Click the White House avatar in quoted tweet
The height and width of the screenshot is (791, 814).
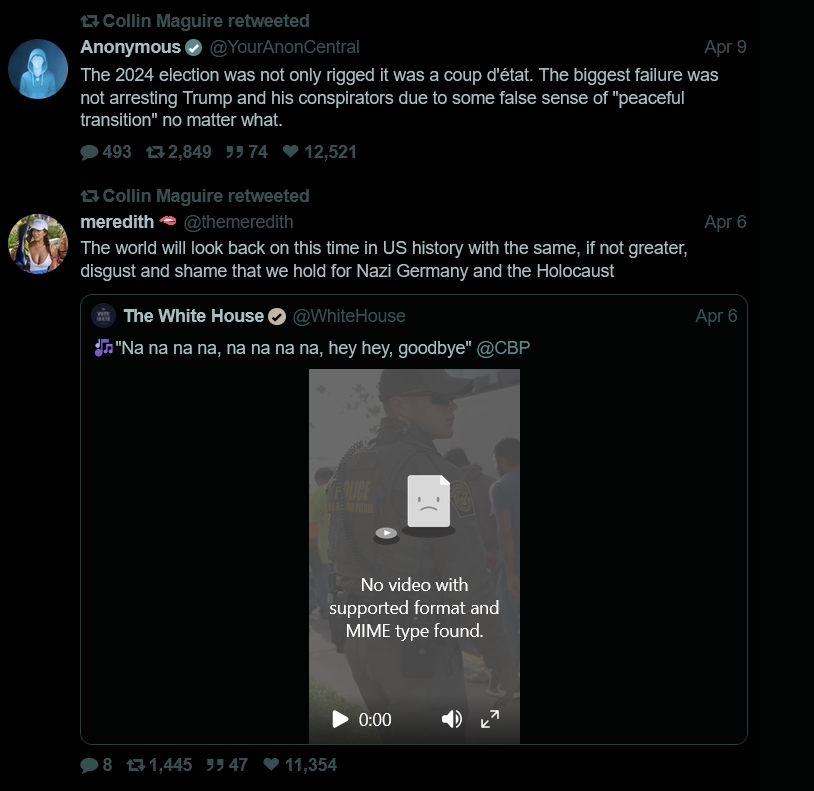(x=104, y=316)
